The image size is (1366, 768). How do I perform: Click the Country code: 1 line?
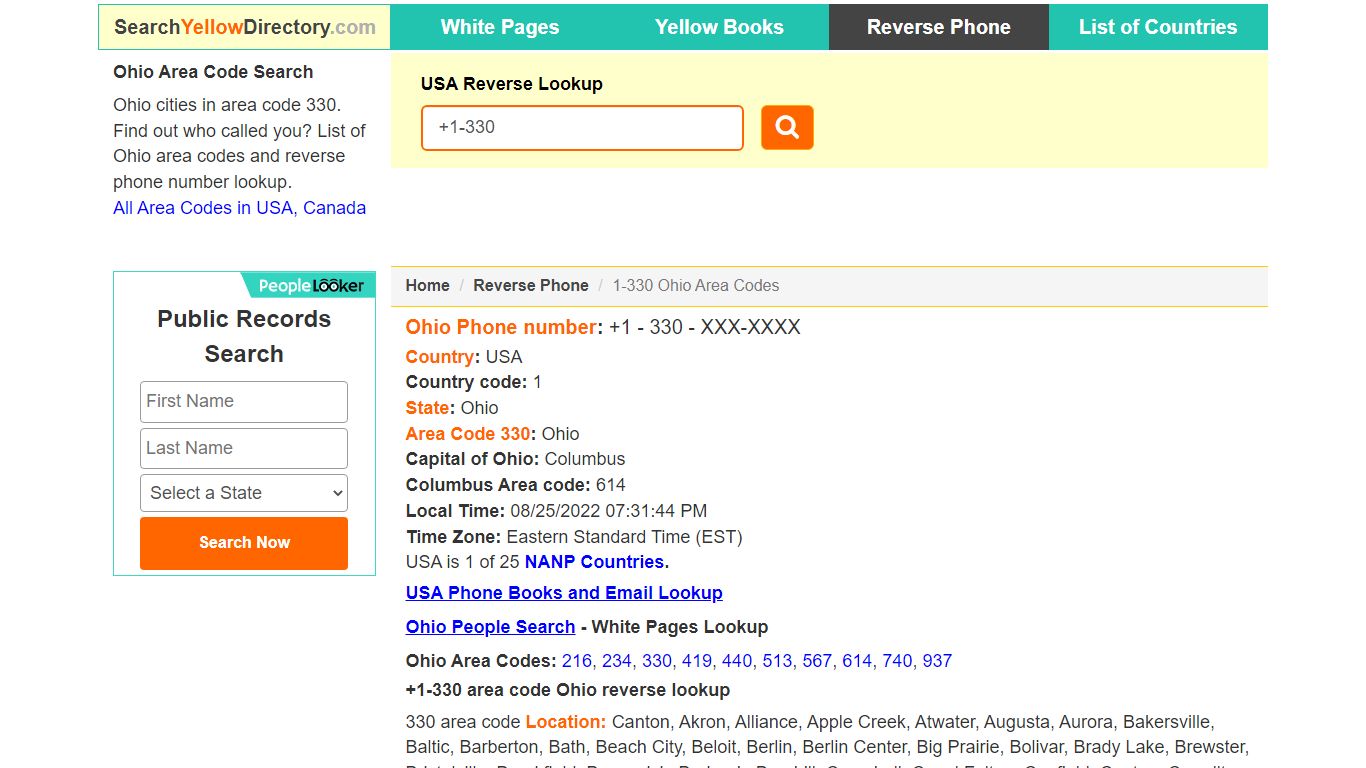click(473, 382)
